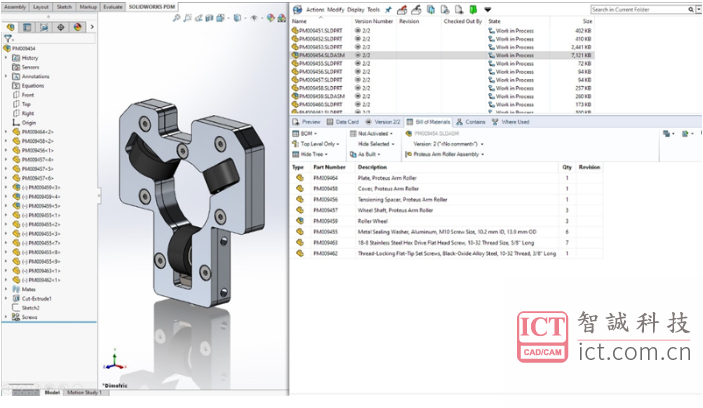Open the Hide Selected dropdown
Screen dimensions: 703x408
pyautogui.click(x=376, y=144)
